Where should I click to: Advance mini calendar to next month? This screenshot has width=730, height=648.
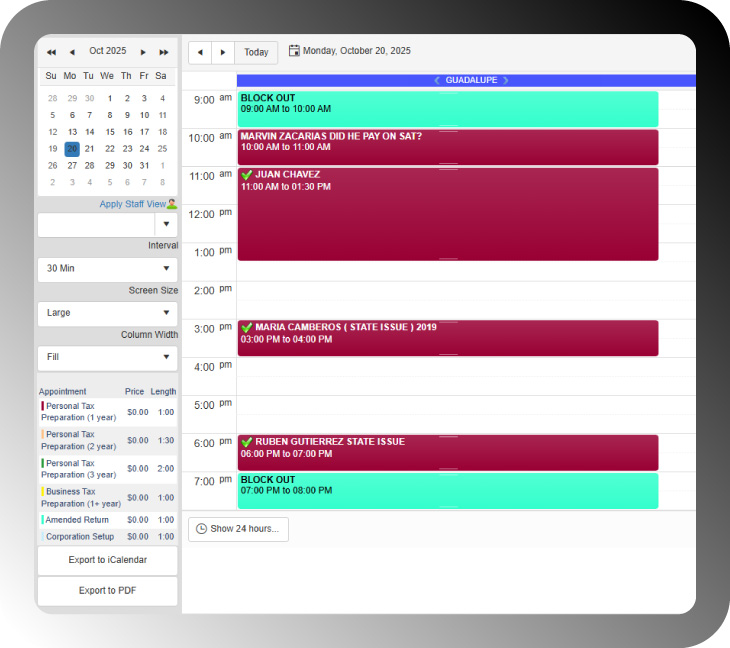click(x=144, y=51)
